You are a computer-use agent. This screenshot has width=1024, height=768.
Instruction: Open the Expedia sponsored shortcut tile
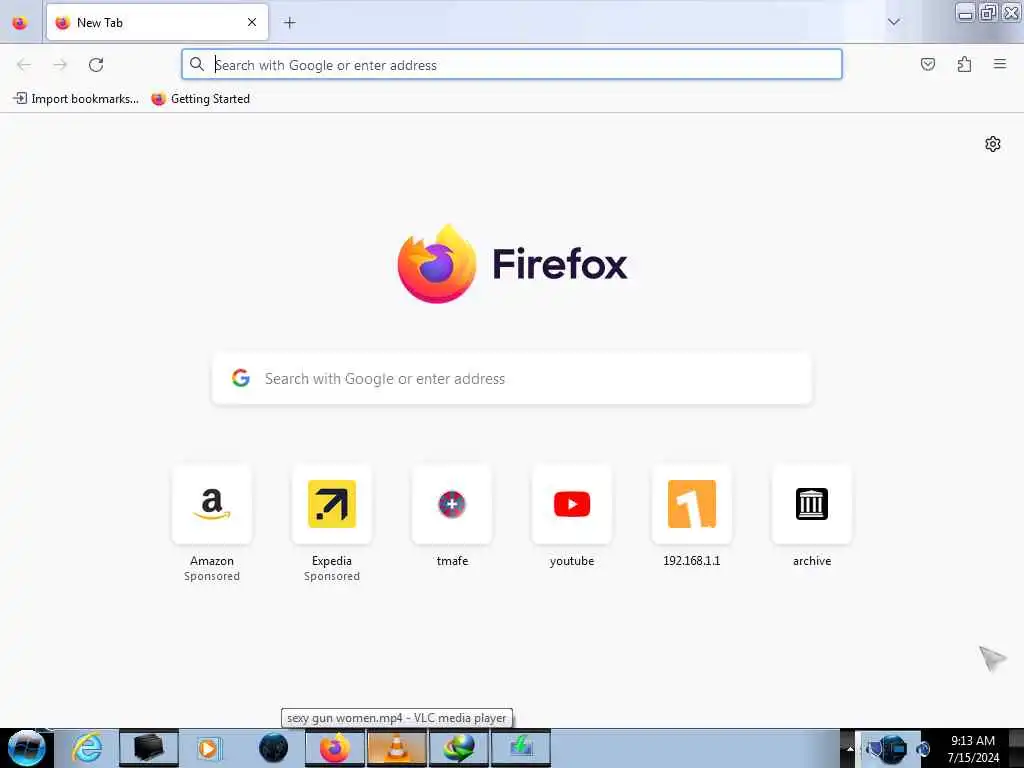coord(332,504)
